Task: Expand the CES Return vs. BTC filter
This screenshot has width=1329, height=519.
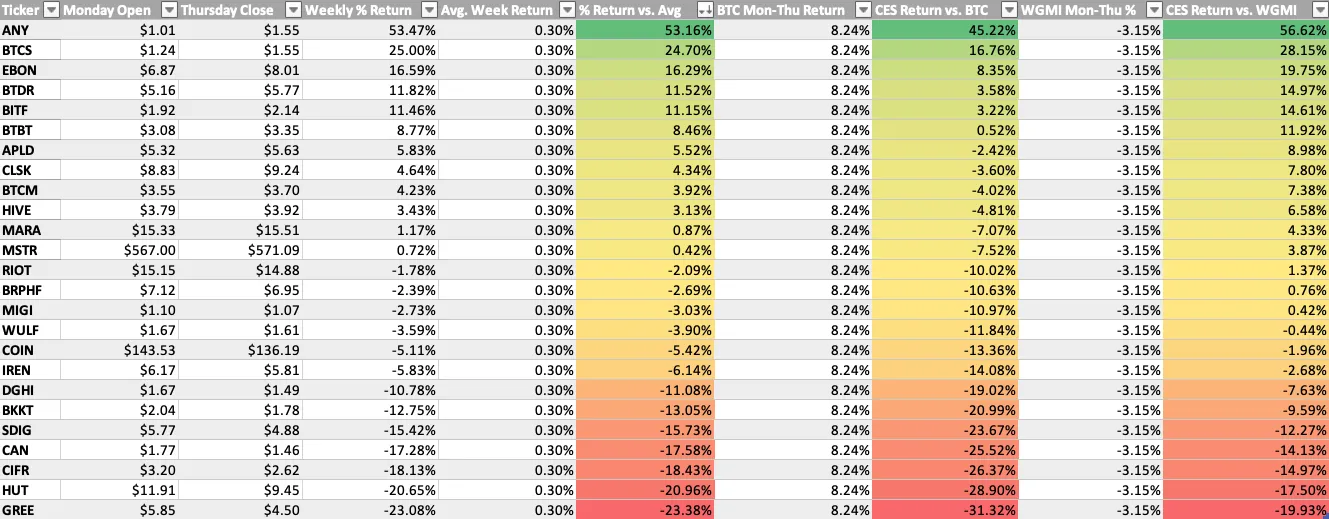Action: 1008,10
